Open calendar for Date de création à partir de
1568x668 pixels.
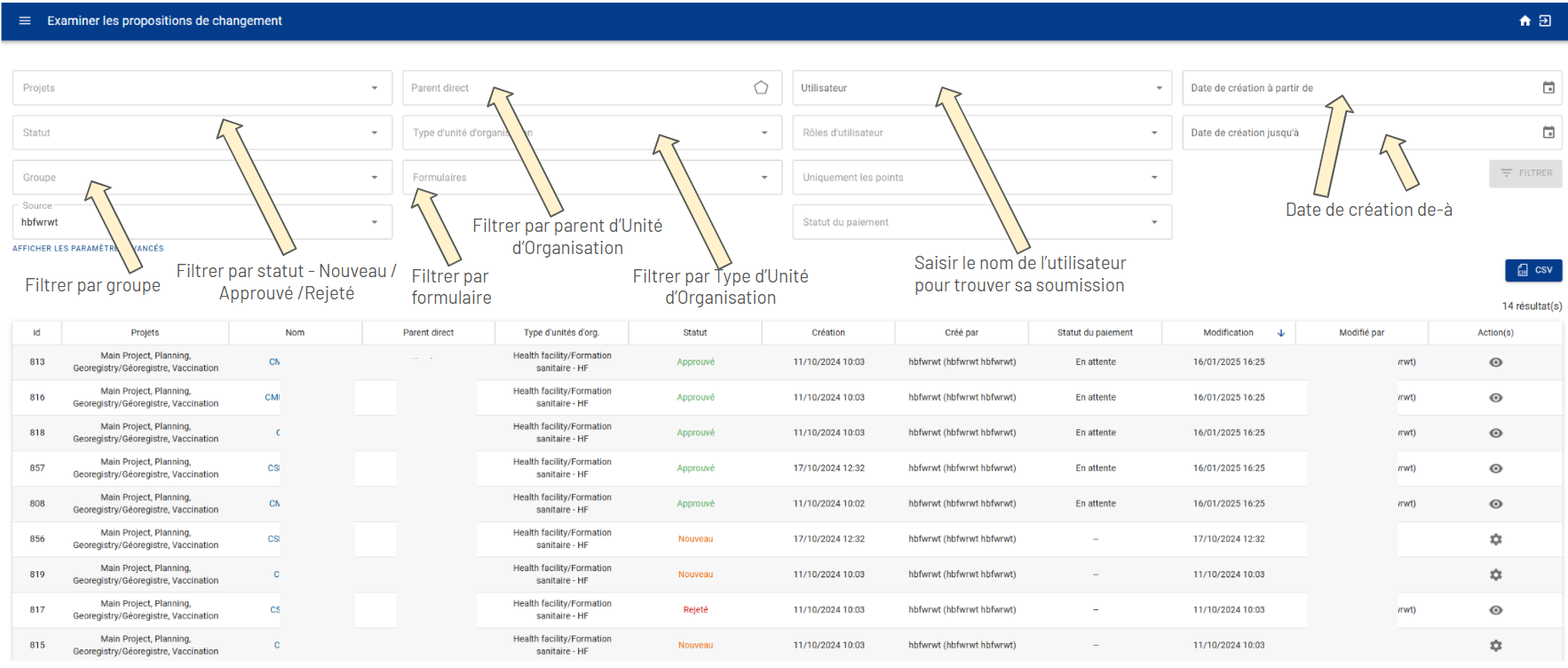click(1548, 88)
